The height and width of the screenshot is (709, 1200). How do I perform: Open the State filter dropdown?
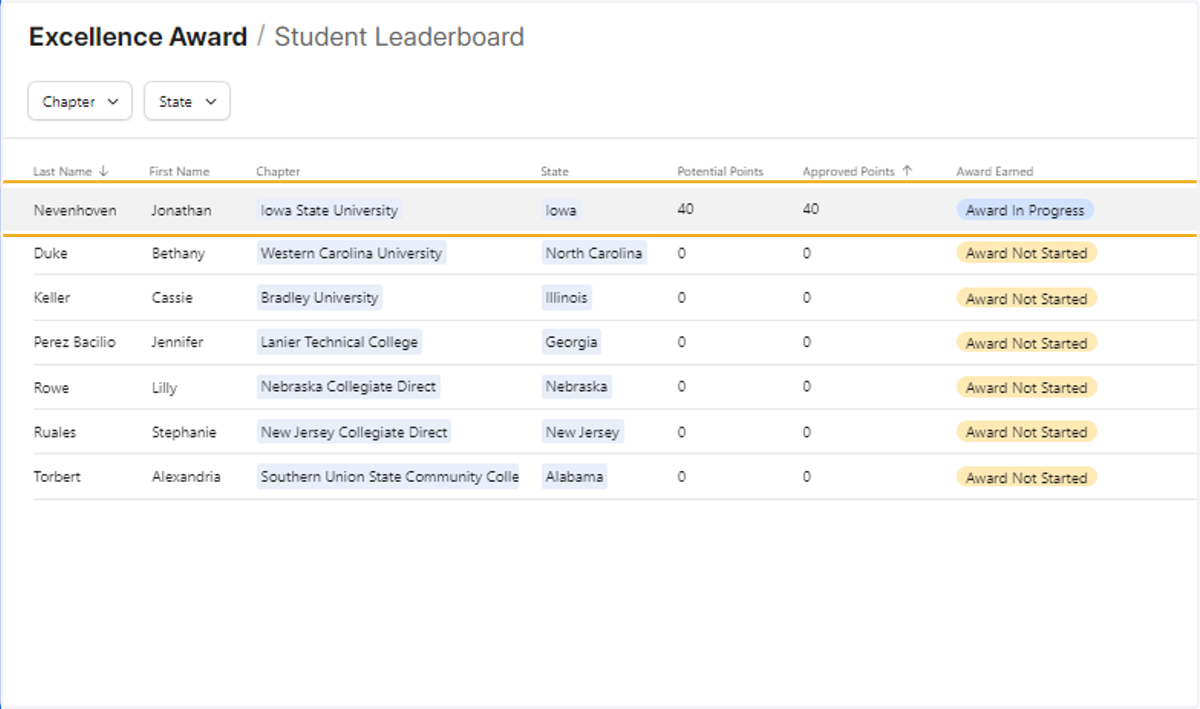[x=187, y=101]
